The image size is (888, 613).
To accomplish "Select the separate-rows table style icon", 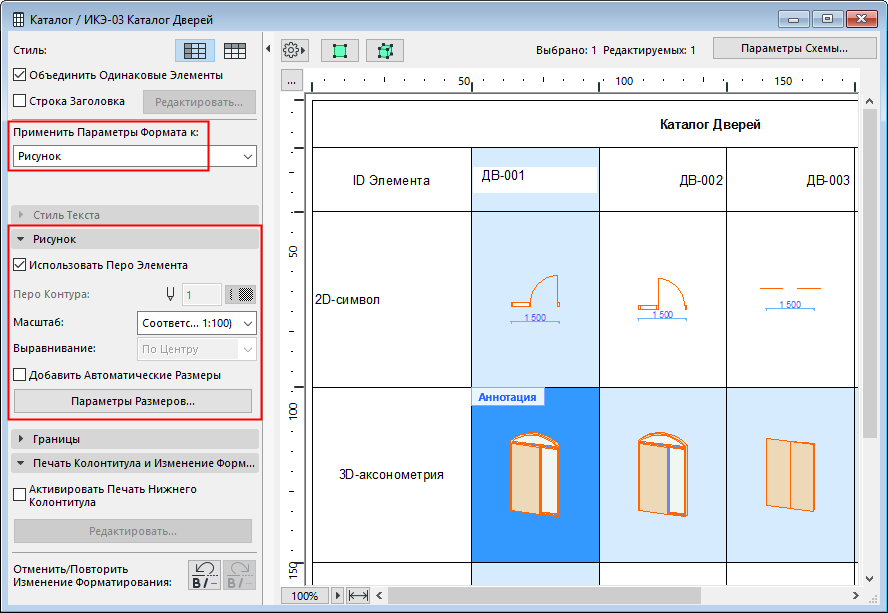I will pos(234,51).
